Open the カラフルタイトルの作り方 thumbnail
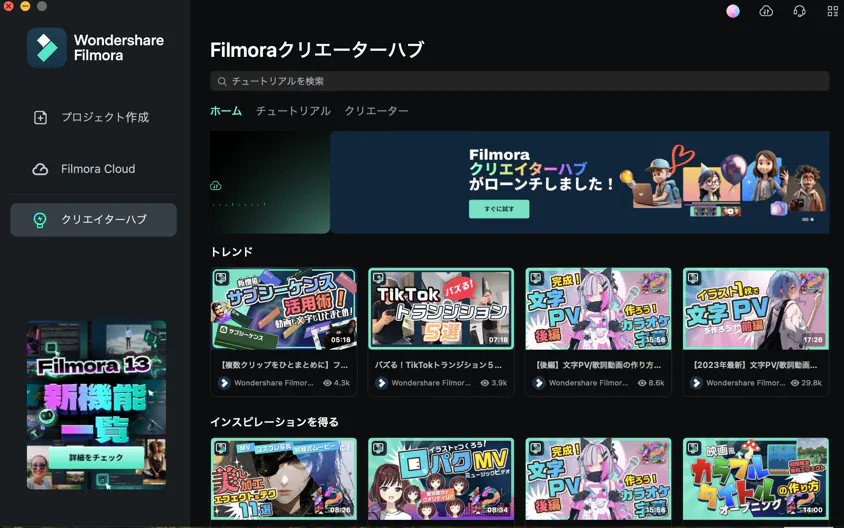Image resolution: width=844 pixels, height=528 pixels. click(756, 478)
